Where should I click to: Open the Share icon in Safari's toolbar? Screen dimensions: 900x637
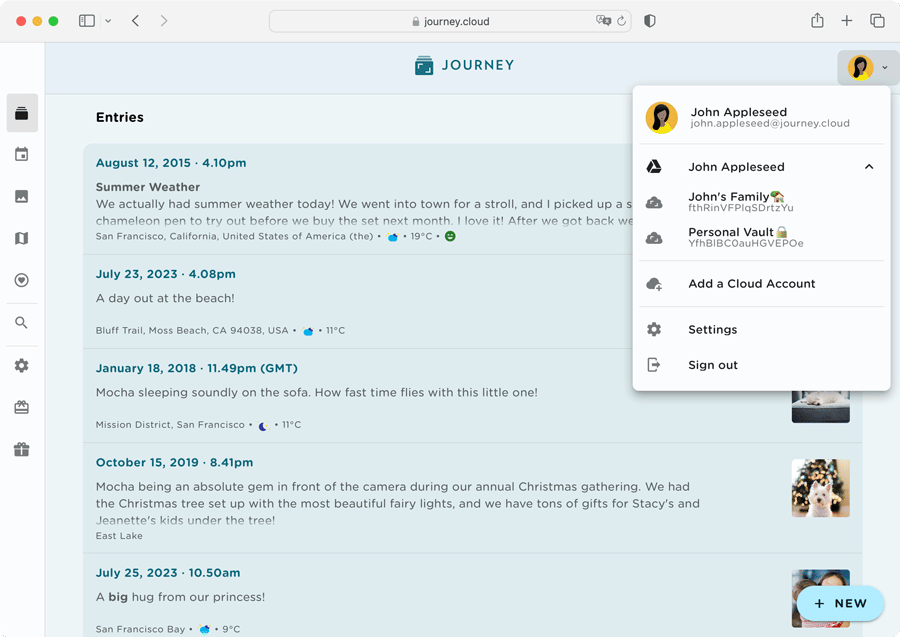pyautogui.click(x=817, y=20)
